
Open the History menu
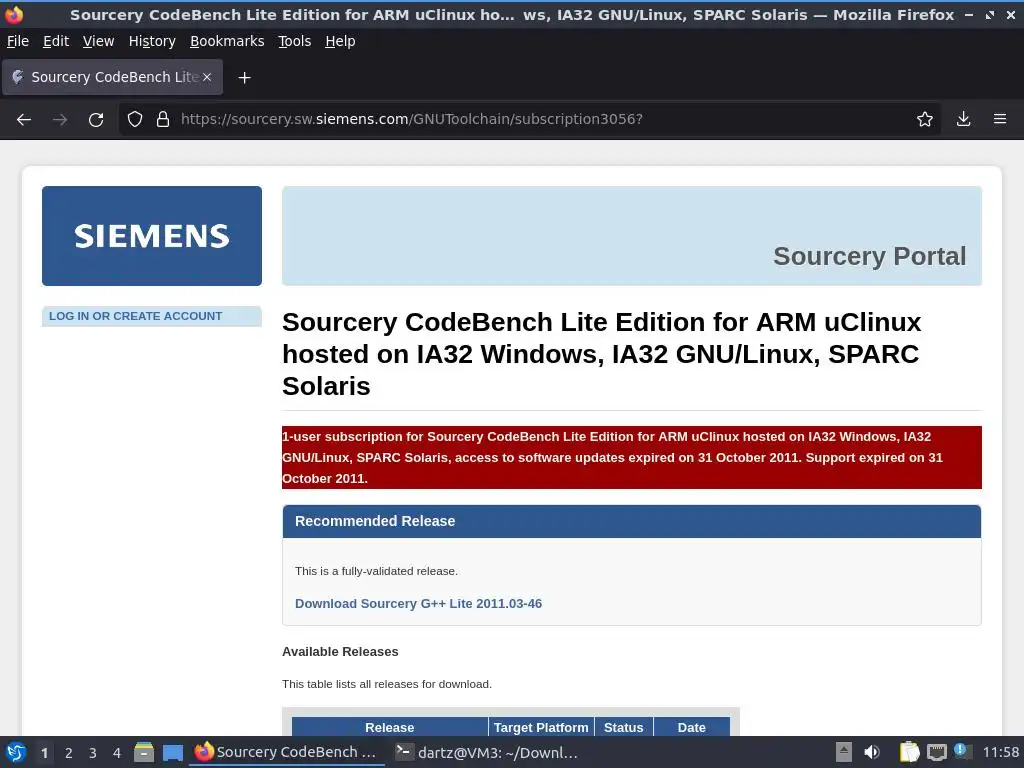152,41
